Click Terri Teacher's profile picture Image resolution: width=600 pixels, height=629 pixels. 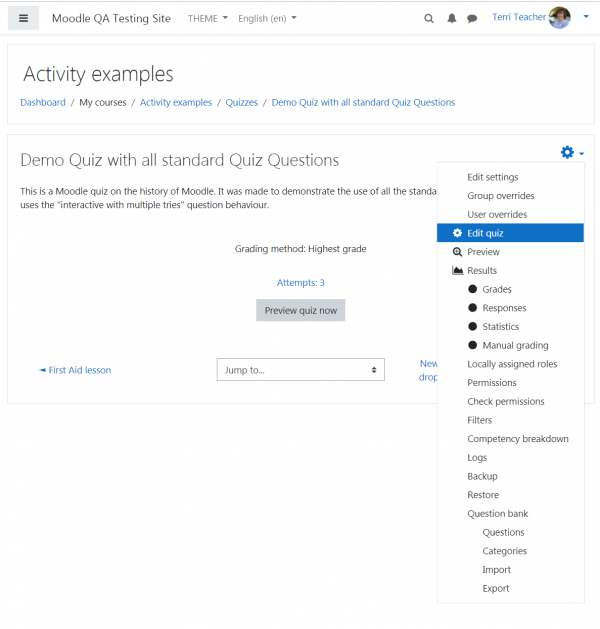point(559,18)
